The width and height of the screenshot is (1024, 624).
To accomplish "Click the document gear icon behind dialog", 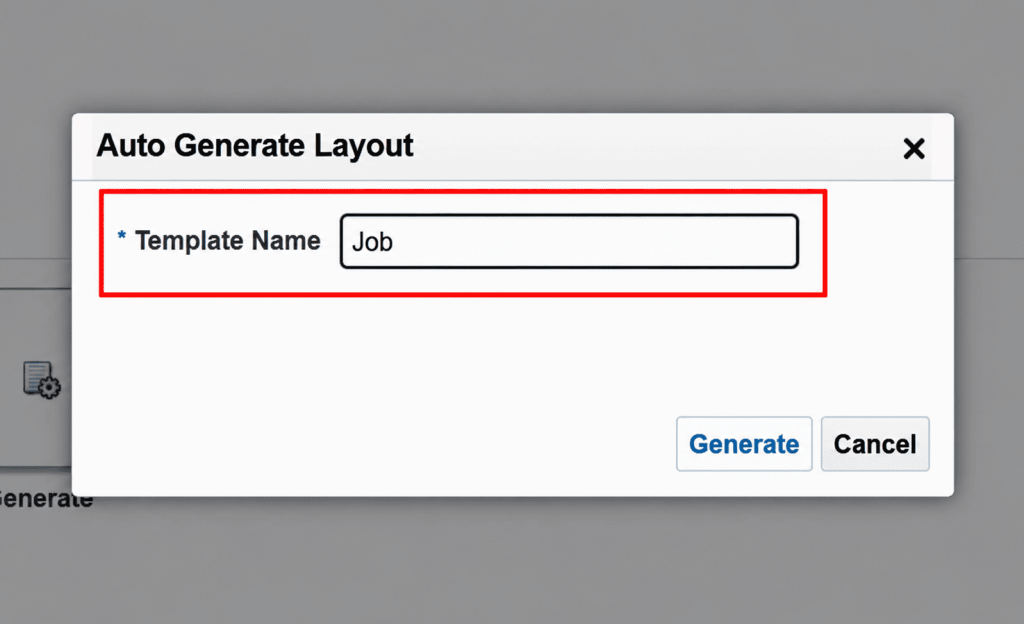I will (41, 379).
